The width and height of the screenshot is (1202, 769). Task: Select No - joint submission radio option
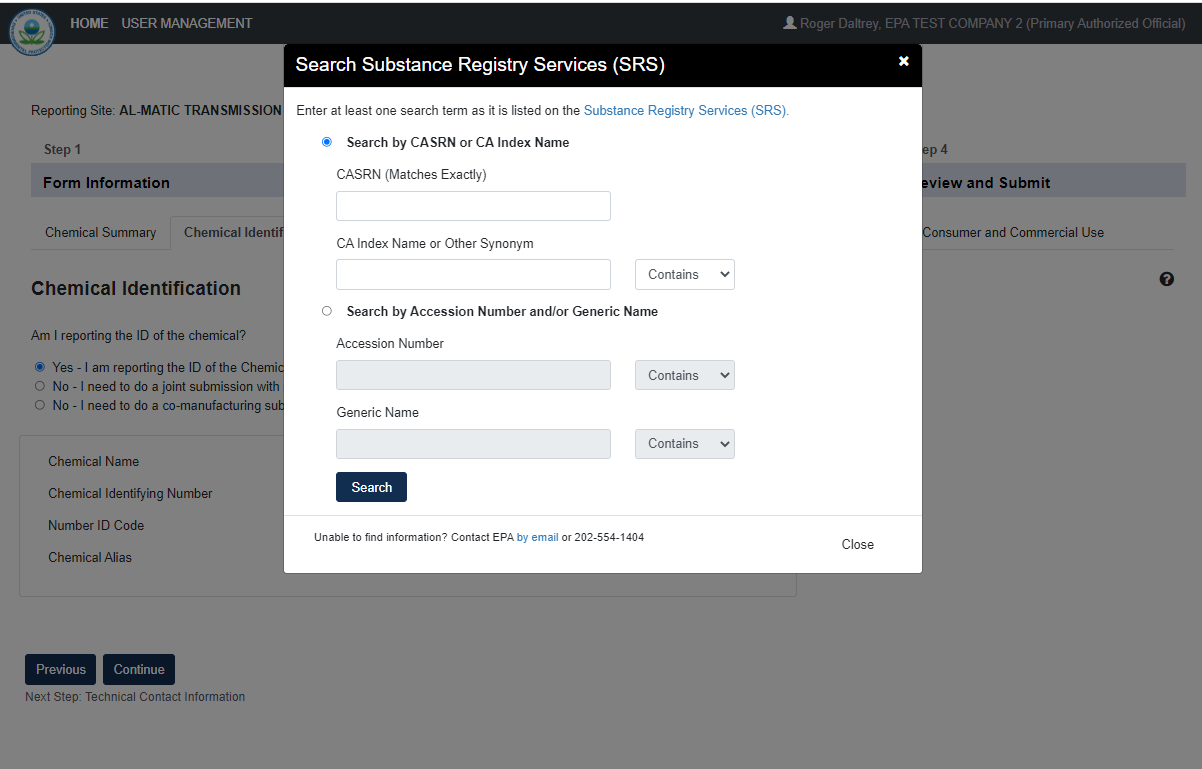click(40, 386)
